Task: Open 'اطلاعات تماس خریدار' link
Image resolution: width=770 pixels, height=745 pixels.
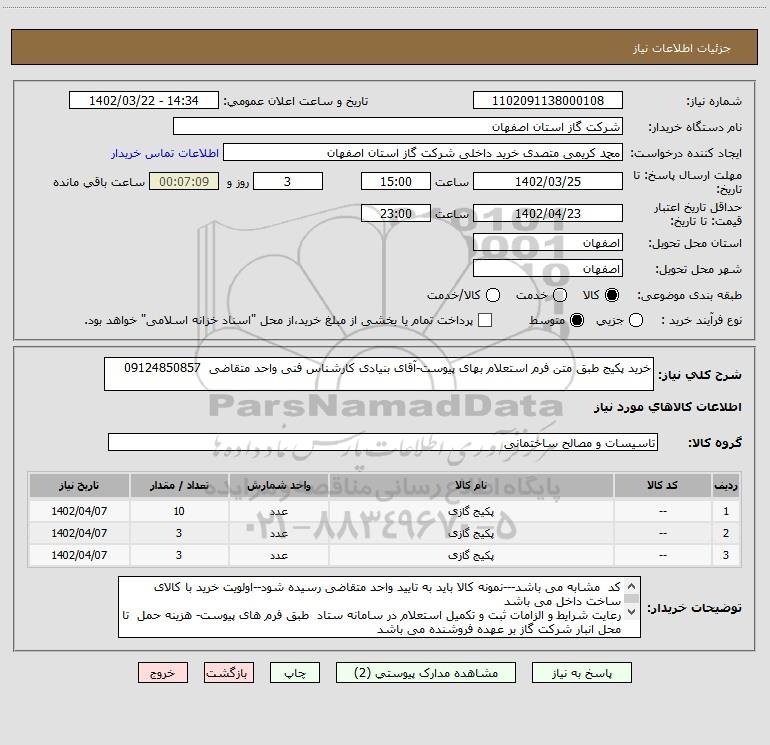Action: 165,153
